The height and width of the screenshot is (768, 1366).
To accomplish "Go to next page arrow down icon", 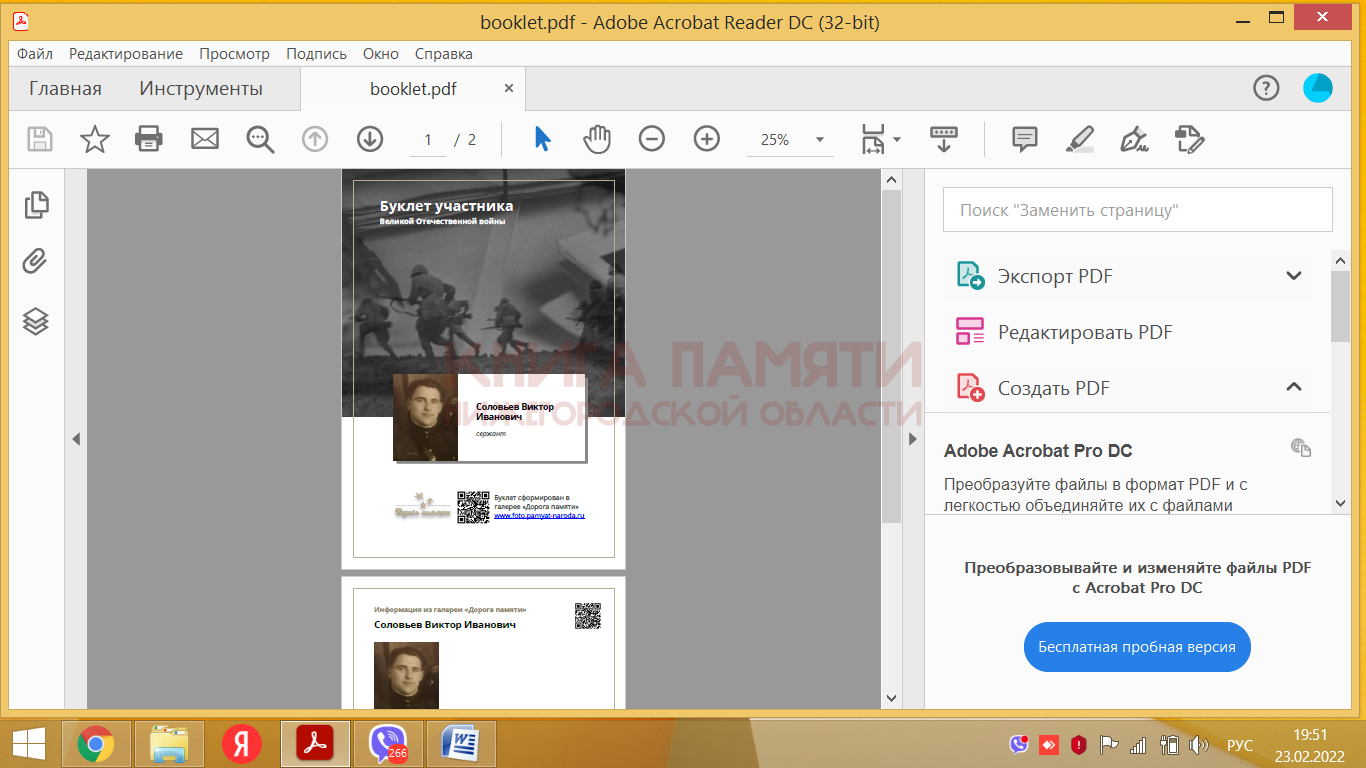I will point(370,139).
